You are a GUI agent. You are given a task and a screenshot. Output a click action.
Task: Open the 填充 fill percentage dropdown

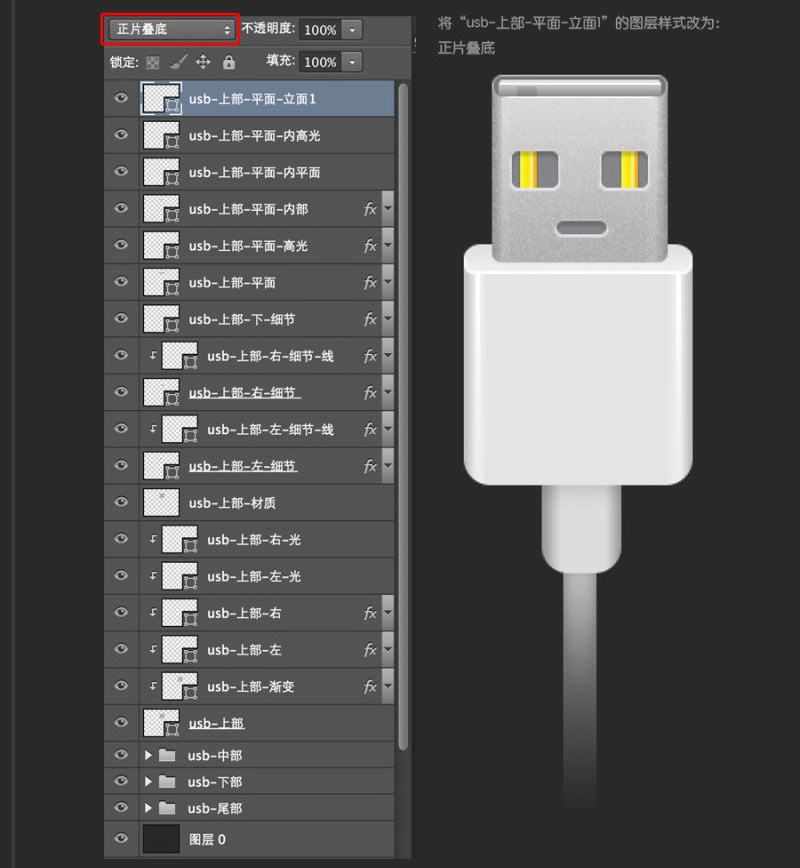(352, 62)
